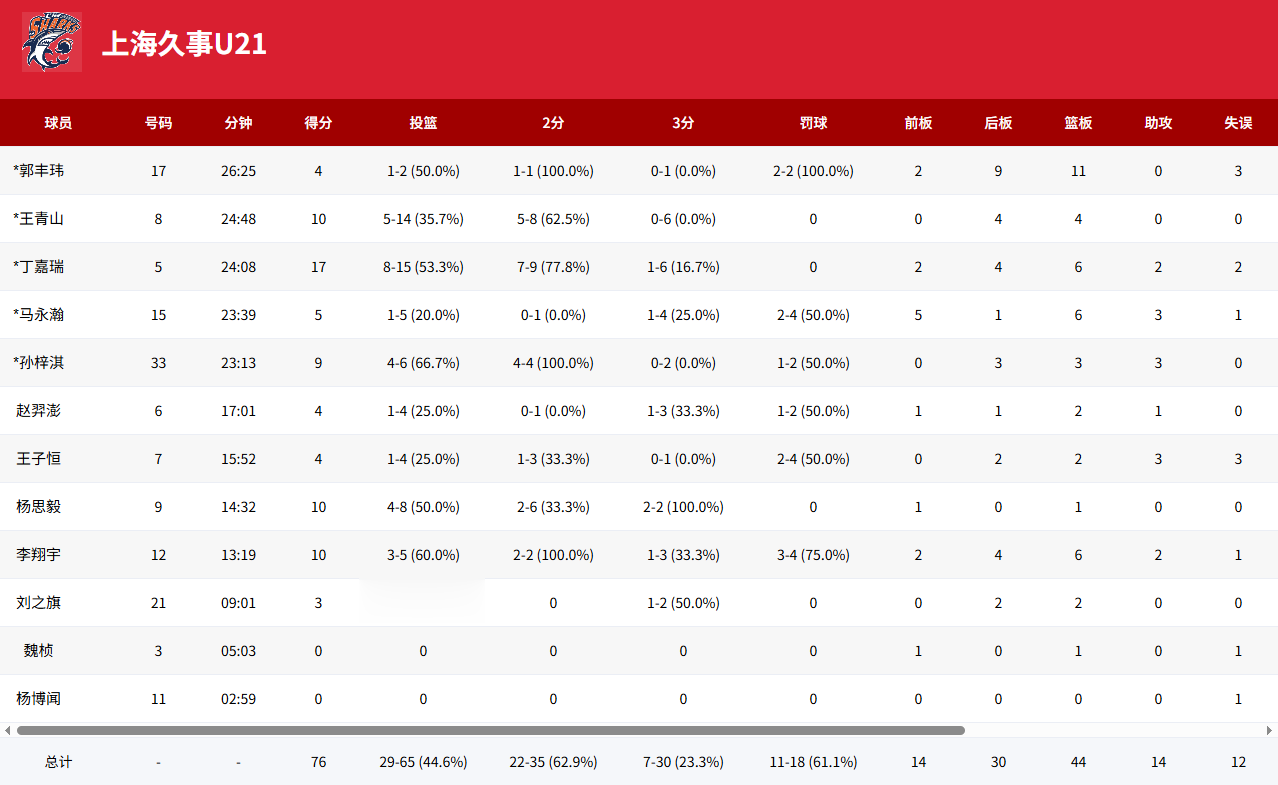Click total points value 76
1278x785 pixels.
click(318, 762)
